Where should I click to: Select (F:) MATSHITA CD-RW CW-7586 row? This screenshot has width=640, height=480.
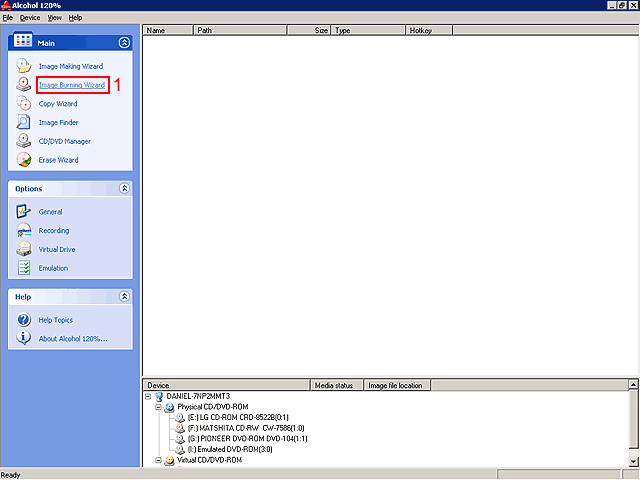coord(246,428)
